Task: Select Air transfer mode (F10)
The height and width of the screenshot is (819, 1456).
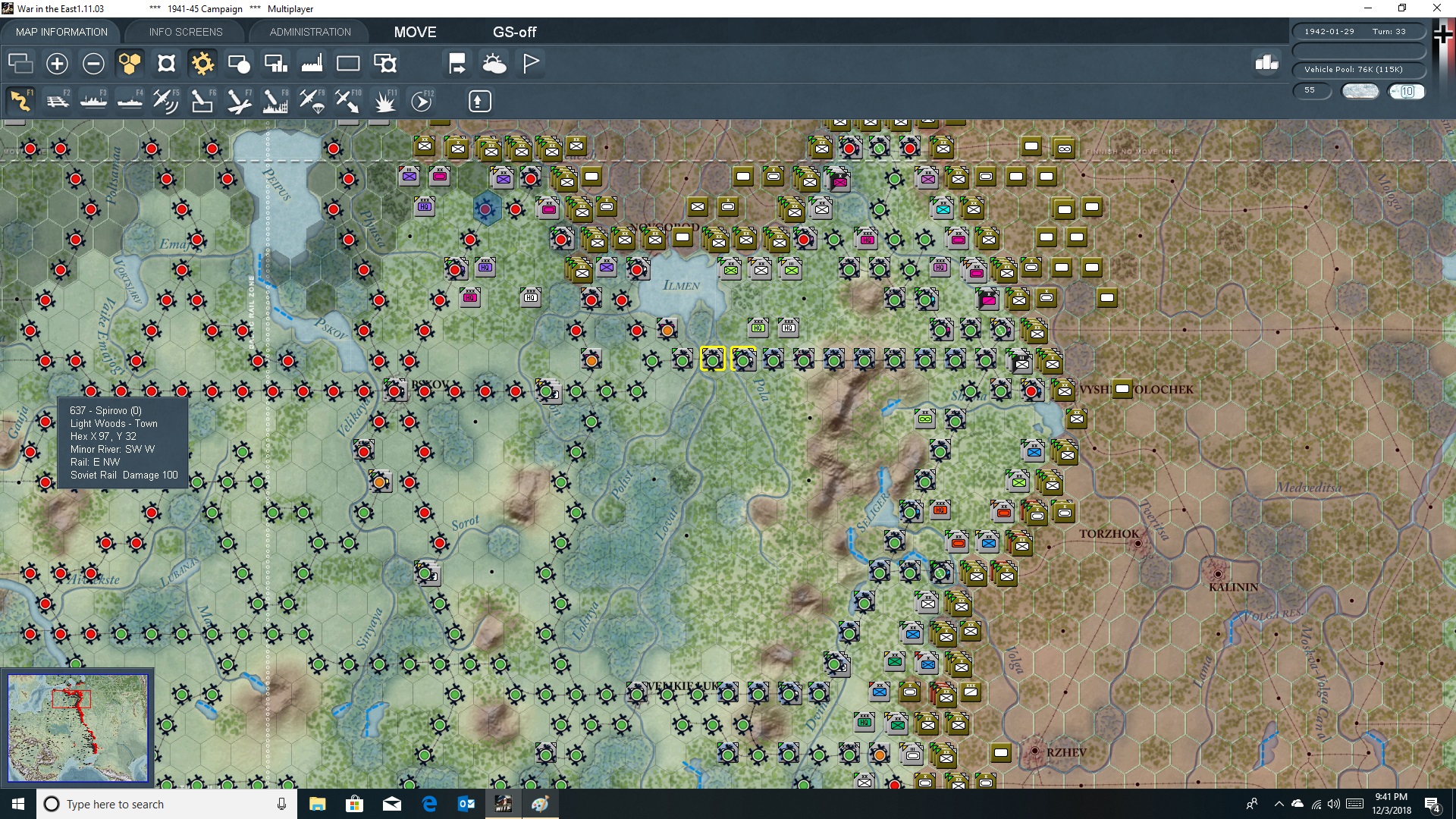Action: pos(348,101)
